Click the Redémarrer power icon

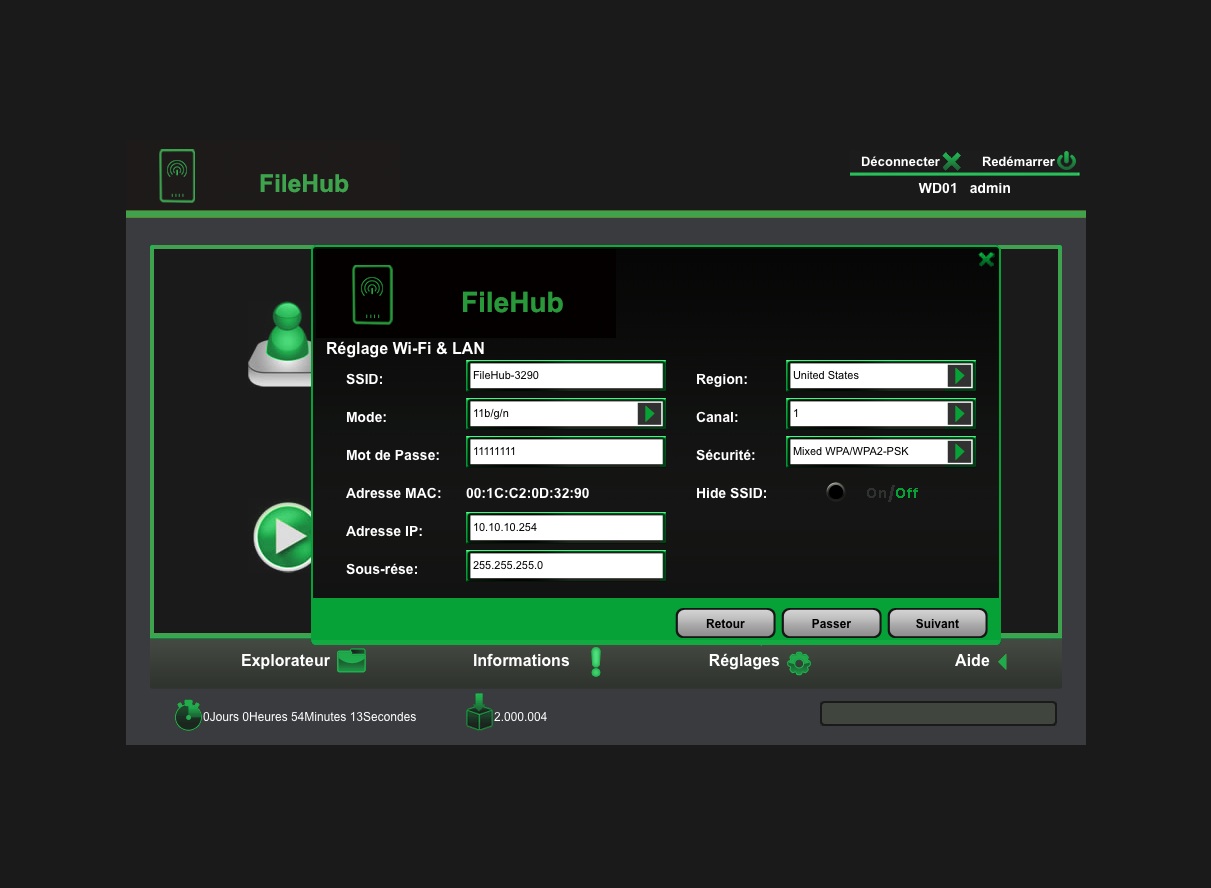click(x=1066, y=161)
